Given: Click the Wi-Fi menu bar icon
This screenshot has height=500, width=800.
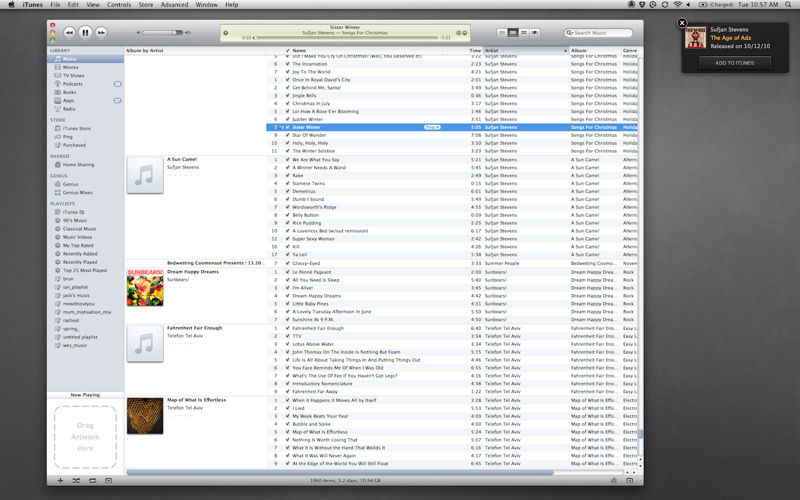Looking at the screenshot, I should [x=677, y=5].
